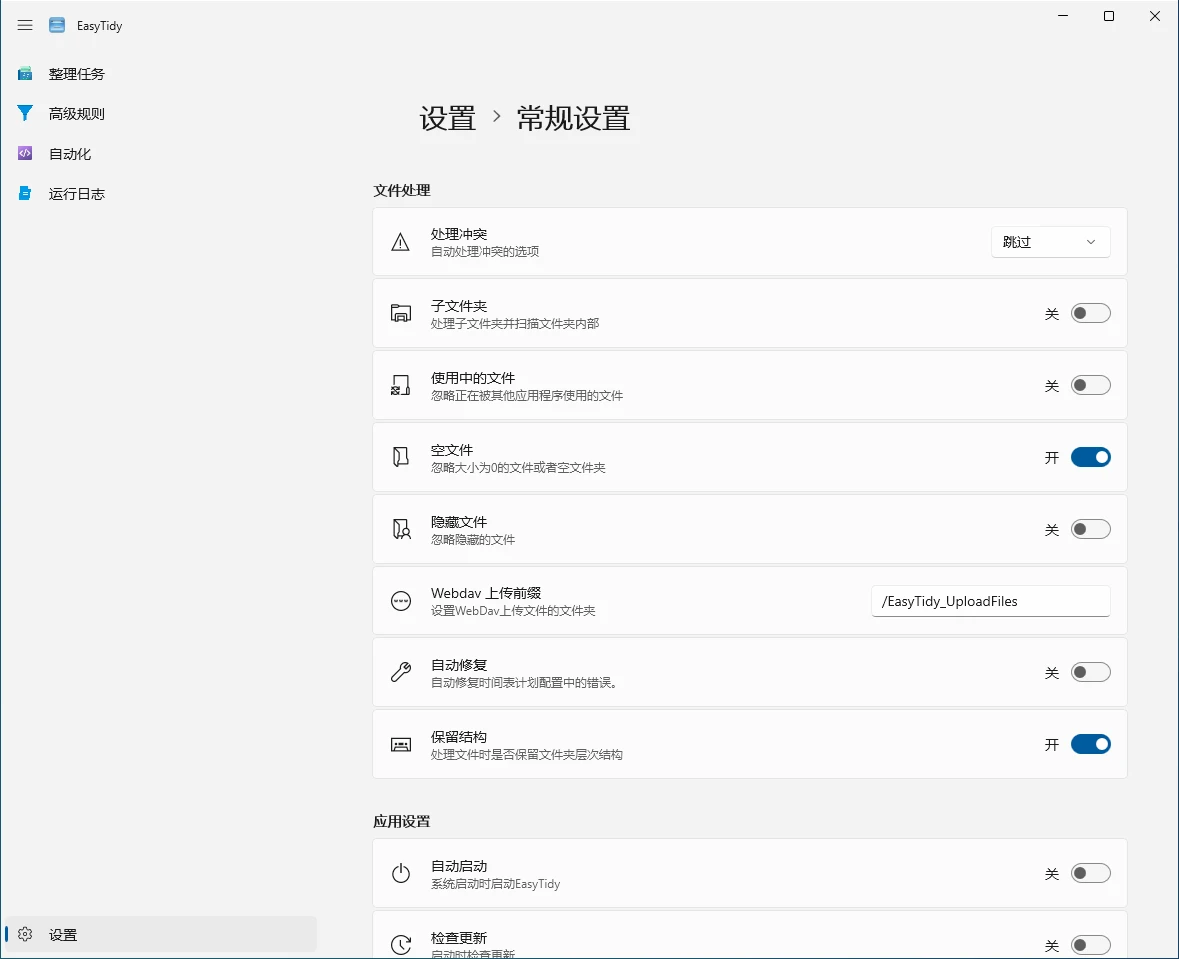1179x959 pixels.
Task: Enable the 隐藏文件 toggle
Action: coord(1090,529)
